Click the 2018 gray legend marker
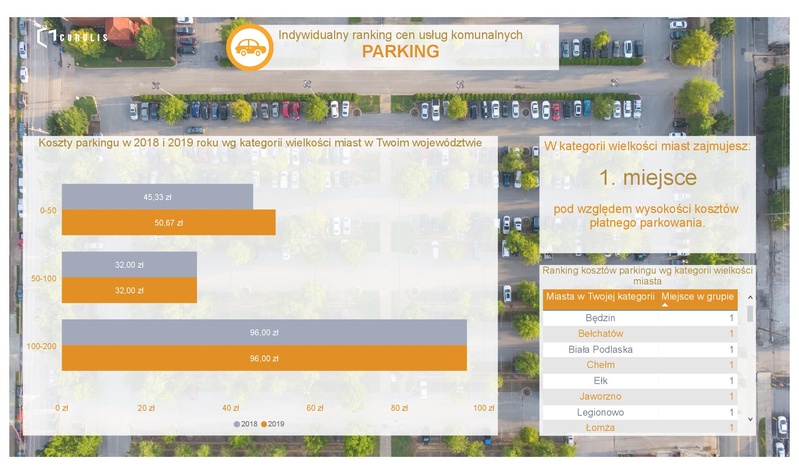This screenshot has height=474, width=799. [237, 424]
